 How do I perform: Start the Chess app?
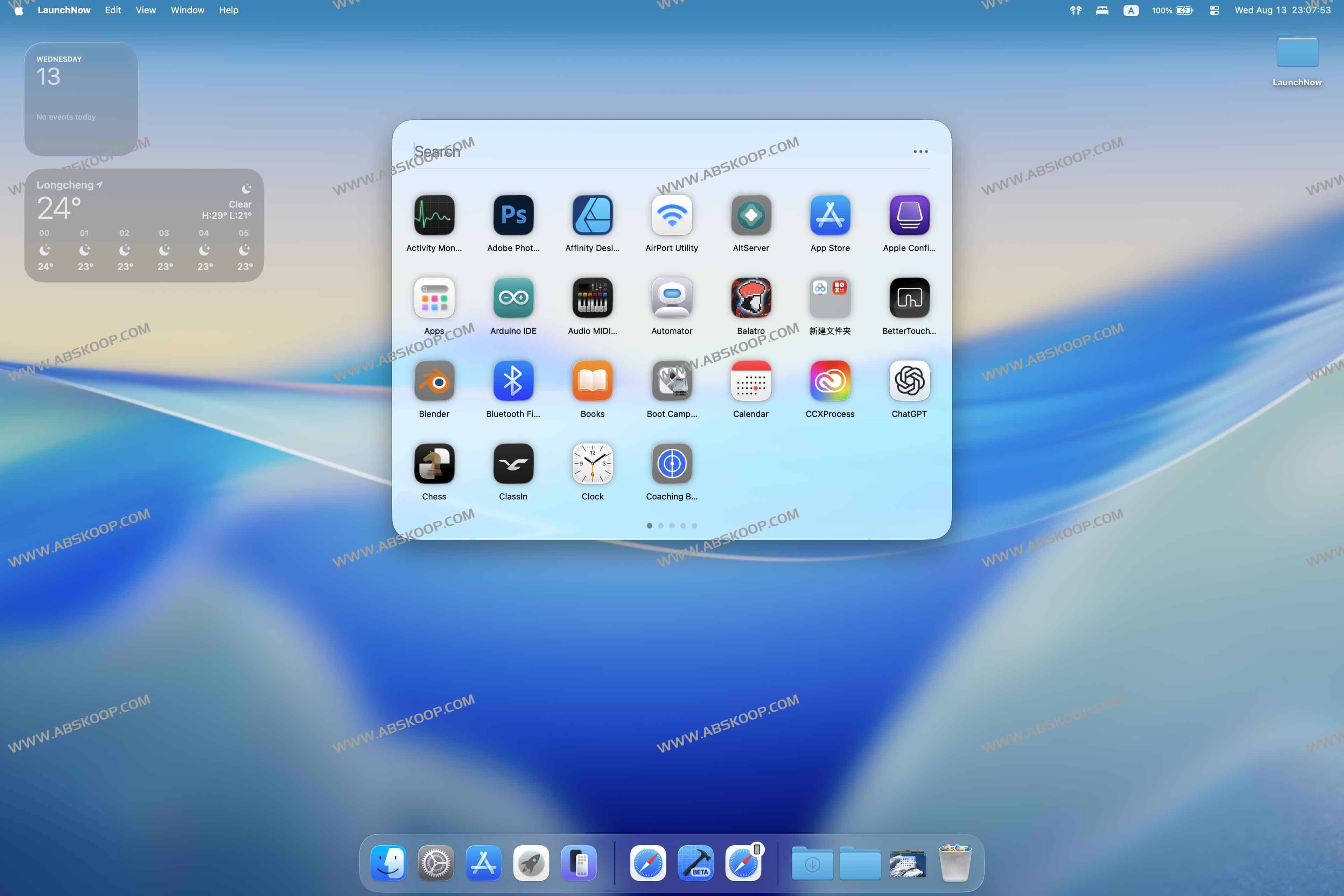coord(434,463)
